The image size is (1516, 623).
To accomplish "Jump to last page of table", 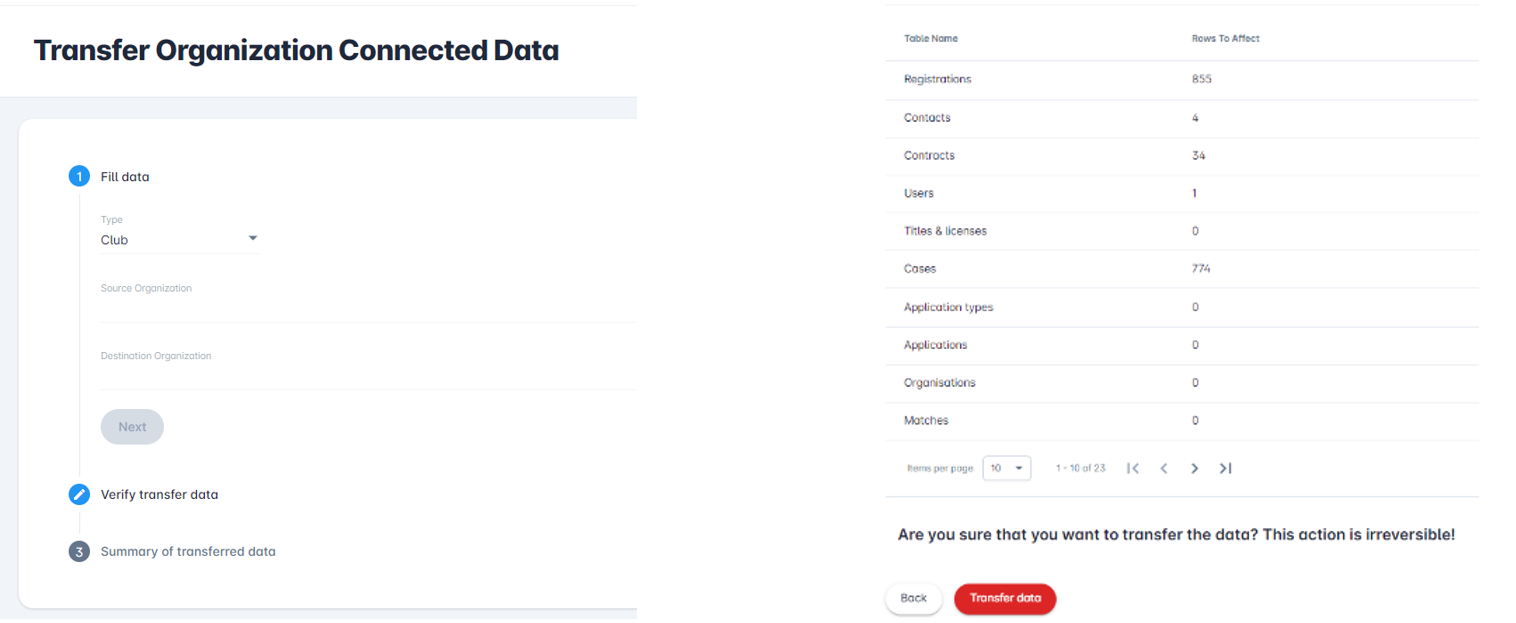I will pyautogui.click(x=1225, y=468).
